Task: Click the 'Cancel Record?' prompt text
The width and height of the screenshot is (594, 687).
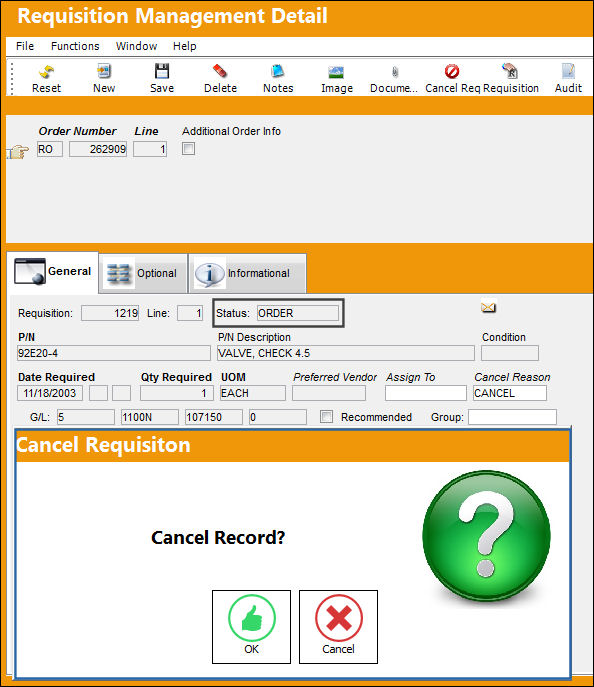Action: click(x=218, y=538)
